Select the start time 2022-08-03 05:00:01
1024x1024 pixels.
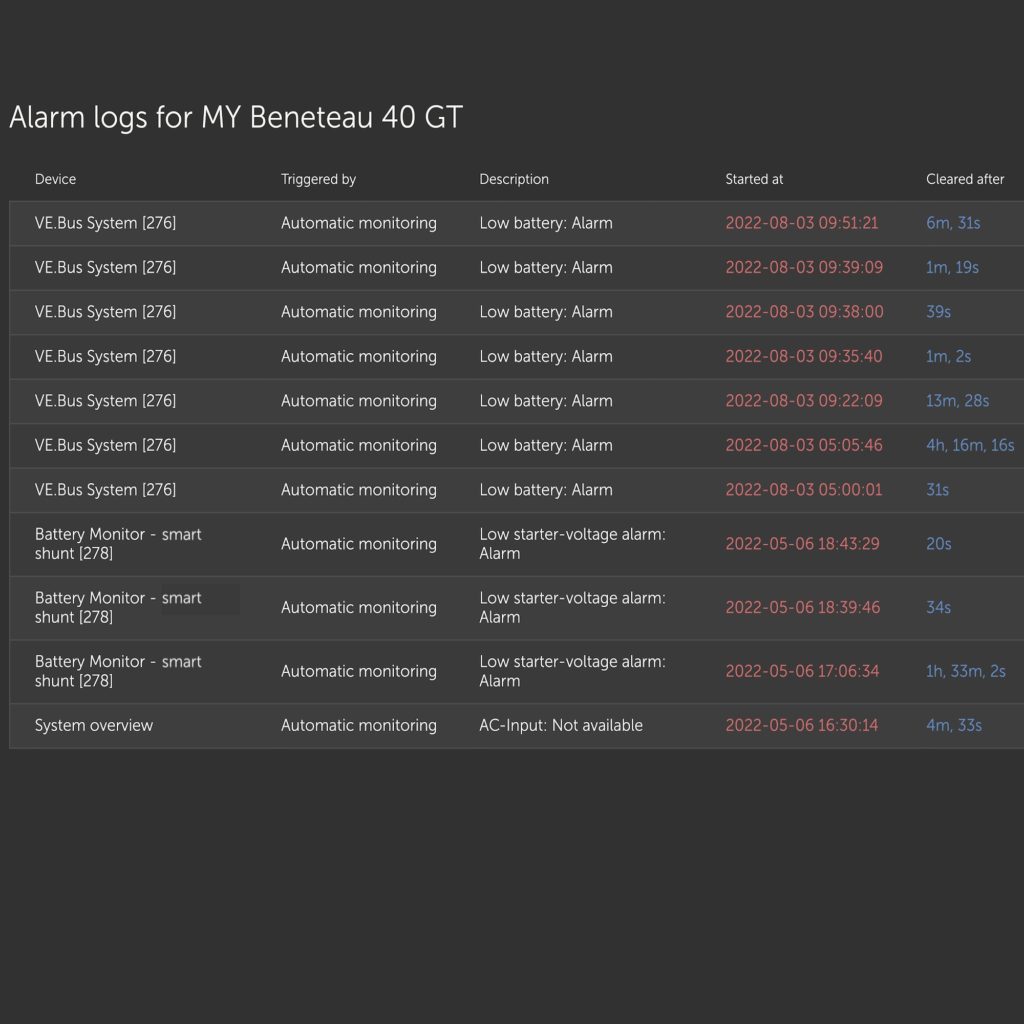(x=804, y=490)
